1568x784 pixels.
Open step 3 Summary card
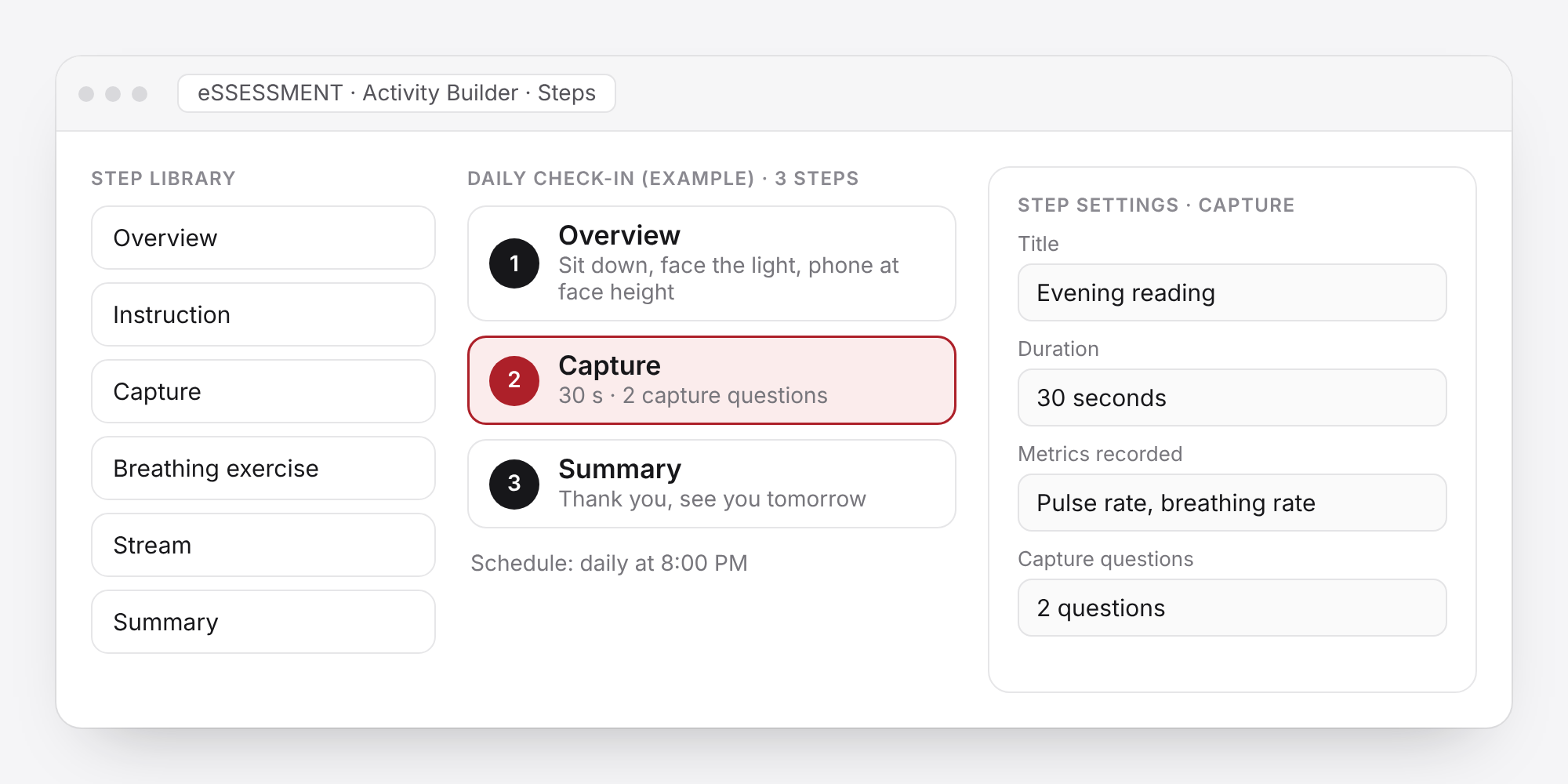pyautogui.click(x=712, y=484)
